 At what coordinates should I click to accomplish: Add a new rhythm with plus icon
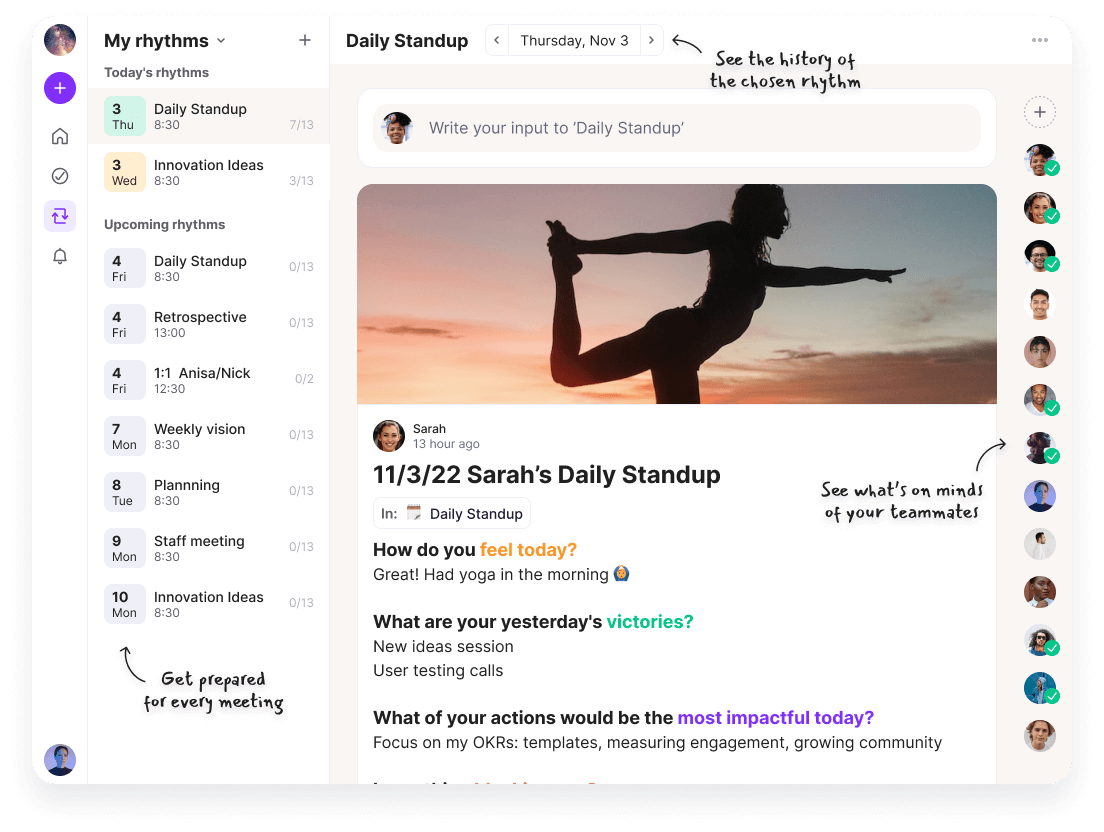point(305,41)
